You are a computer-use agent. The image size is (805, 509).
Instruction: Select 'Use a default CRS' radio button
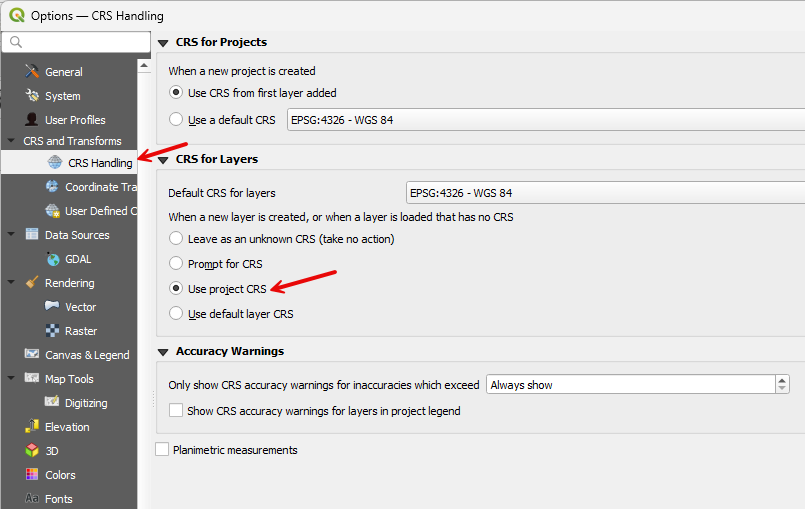coord(177,120)
